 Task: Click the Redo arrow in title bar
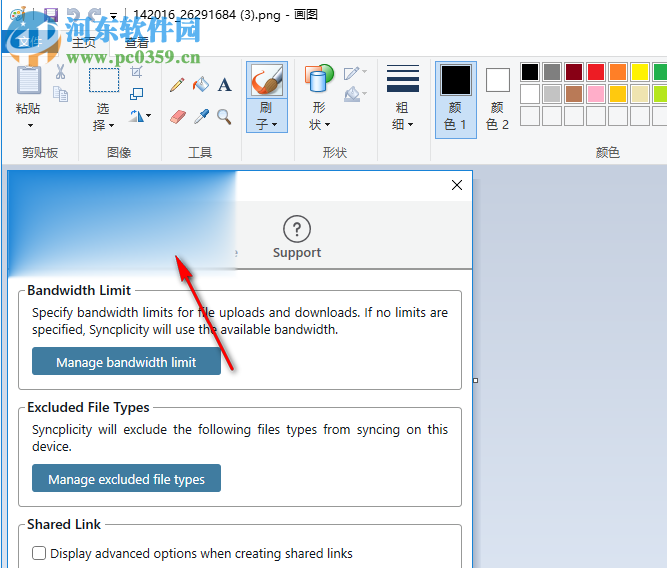(94, 15)
